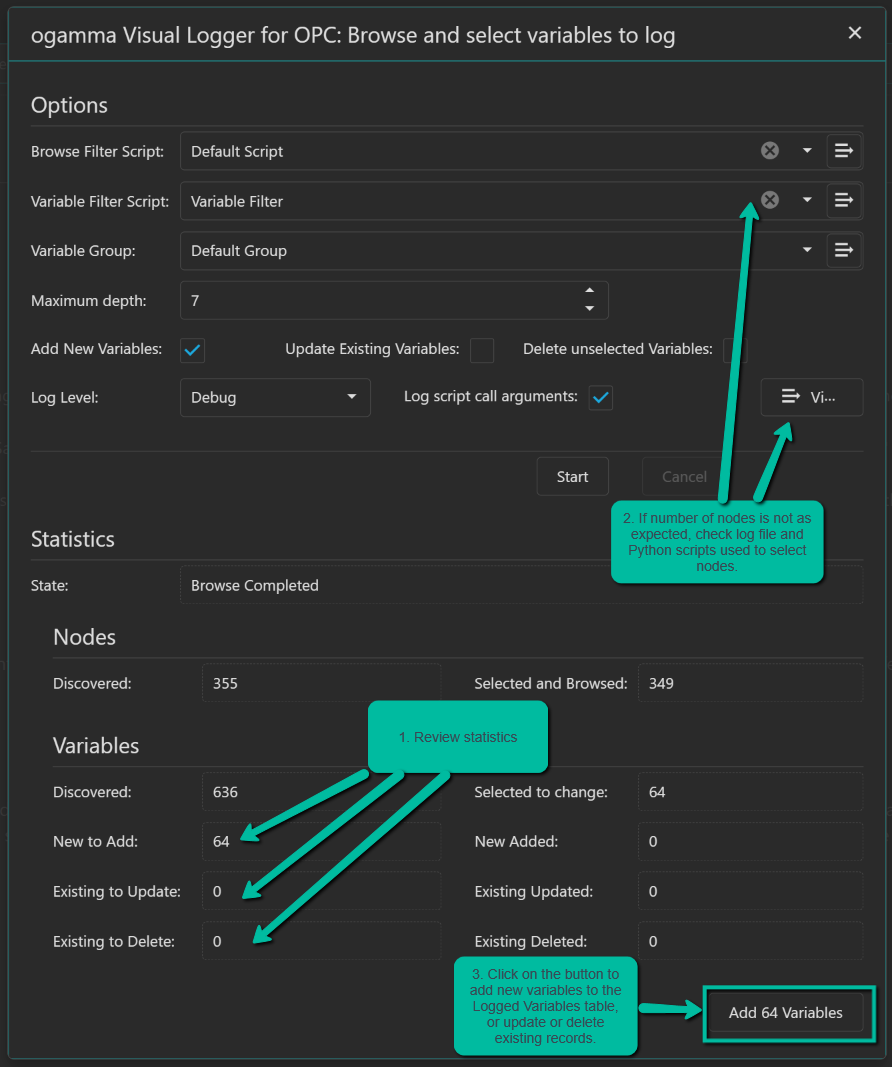Image resolution: width=892 pixels, height=1067 pixels.
Task: Click the Maximum depth input field
Action: [x=380, y=300]
